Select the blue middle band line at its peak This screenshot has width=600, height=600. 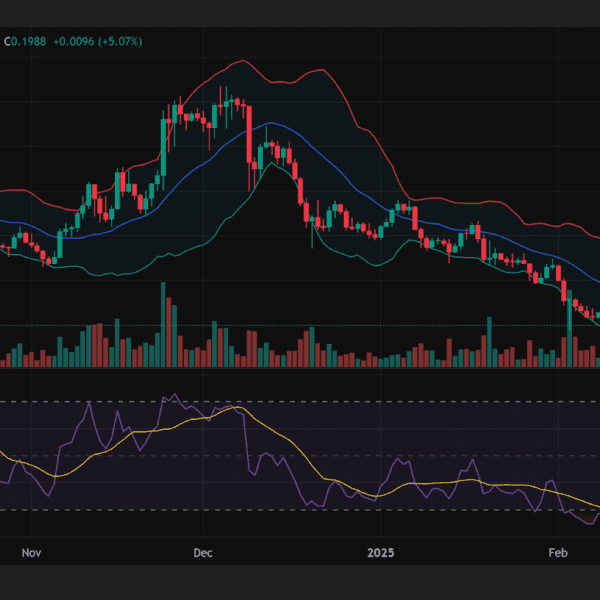pyautogui.click(x=268, y=124)
